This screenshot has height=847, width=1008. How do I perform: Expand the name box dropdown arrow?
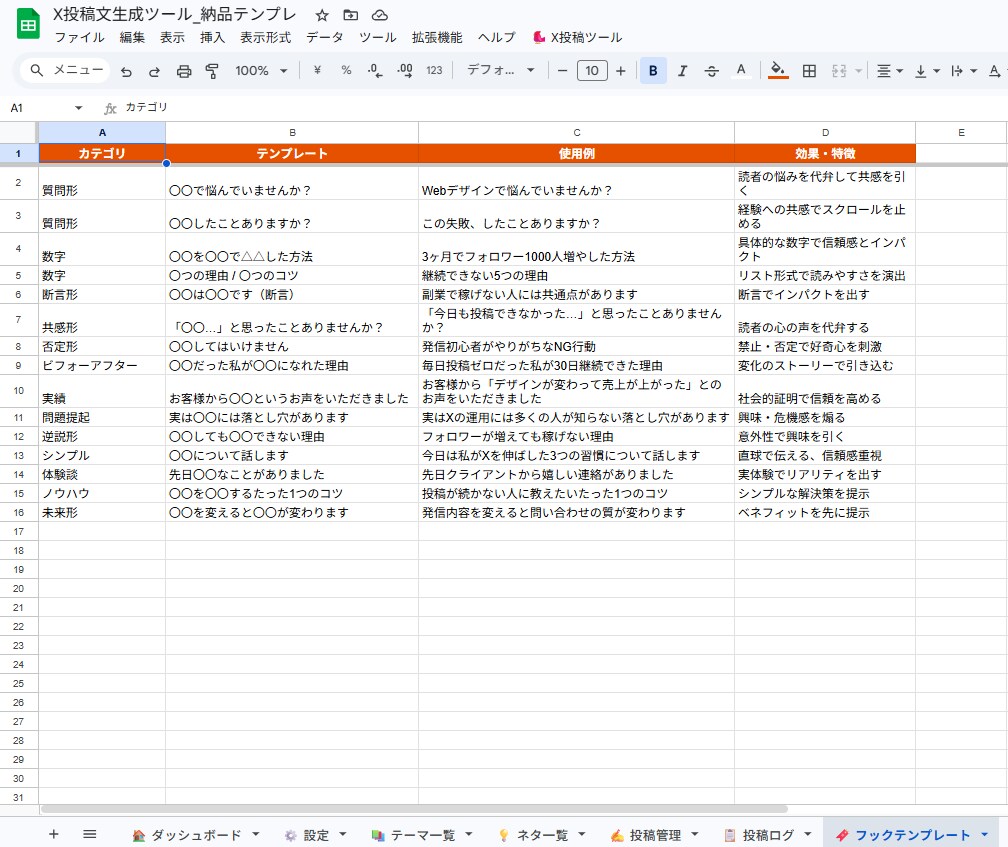click(78, 108)
